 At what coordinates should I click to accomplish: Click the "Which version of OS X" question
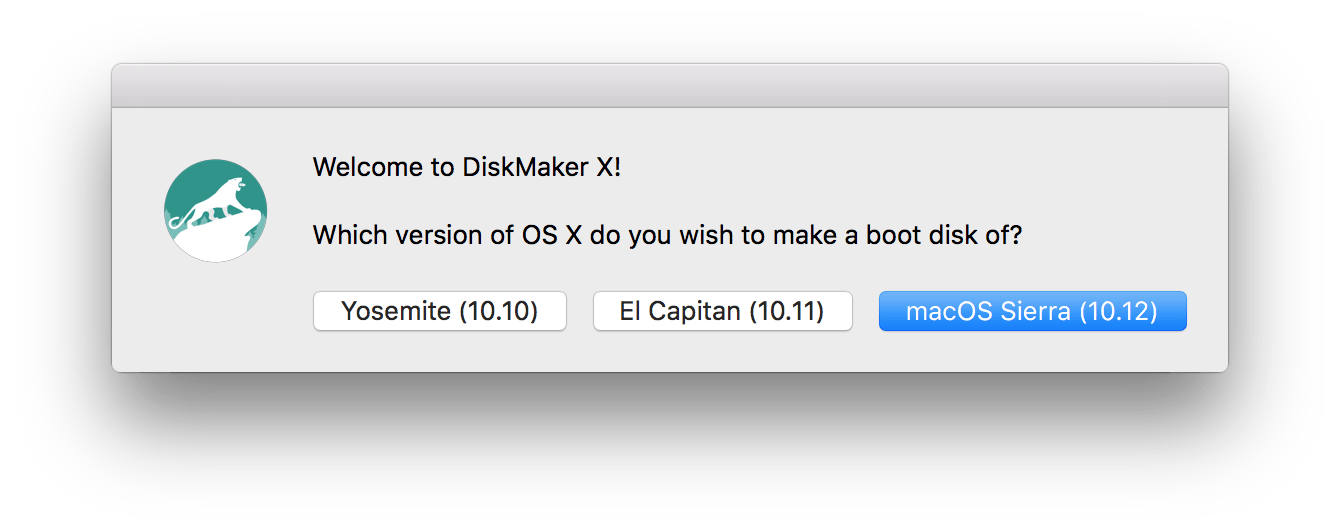(668, 236)
